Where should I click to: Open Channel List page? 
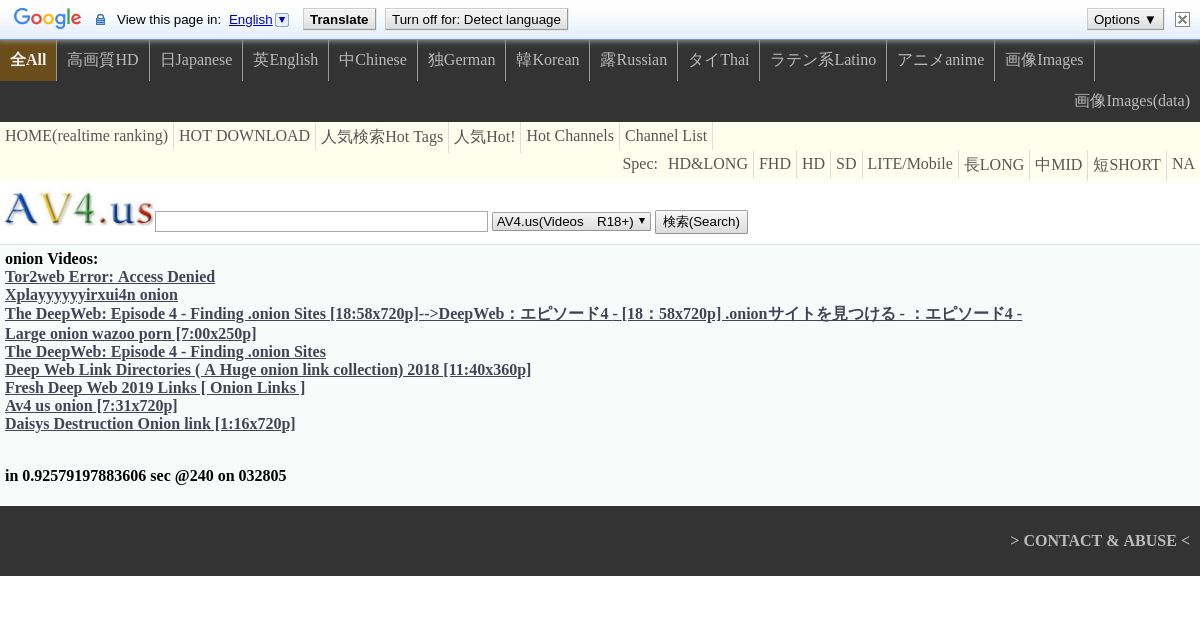tap(666, 136)
